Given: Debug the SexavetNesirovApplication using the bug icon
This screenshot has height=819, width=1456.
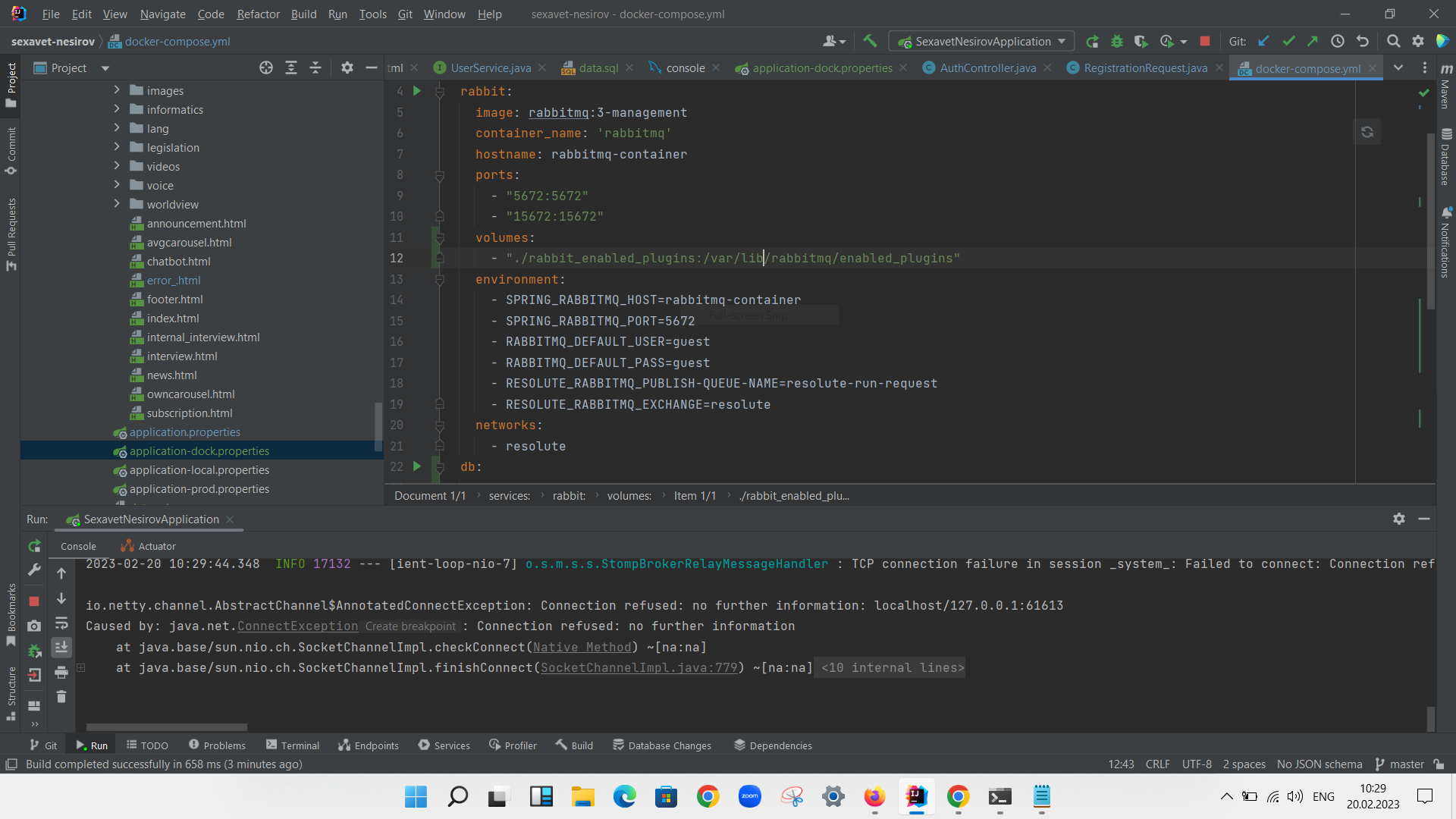Looking at the screenshot, I should tap(1117, 41).
